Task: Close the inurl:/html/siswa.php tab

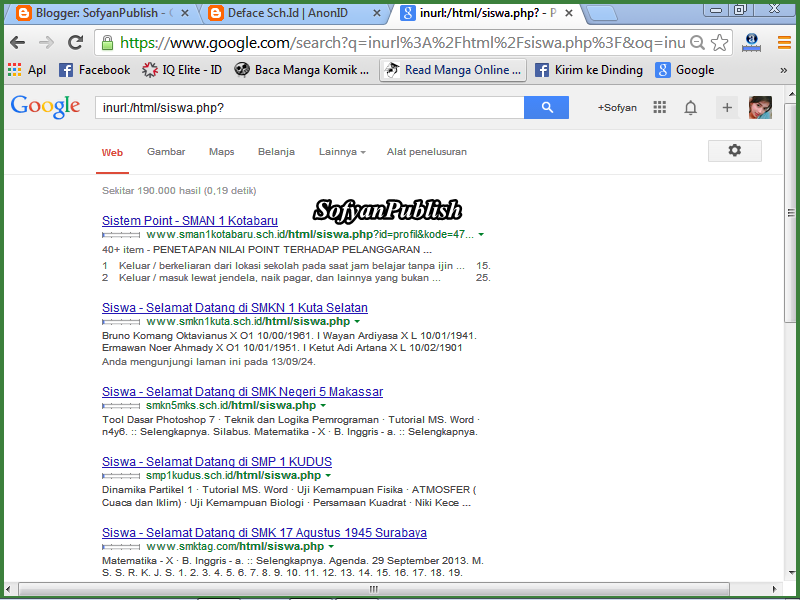Action: pos(569,14)
